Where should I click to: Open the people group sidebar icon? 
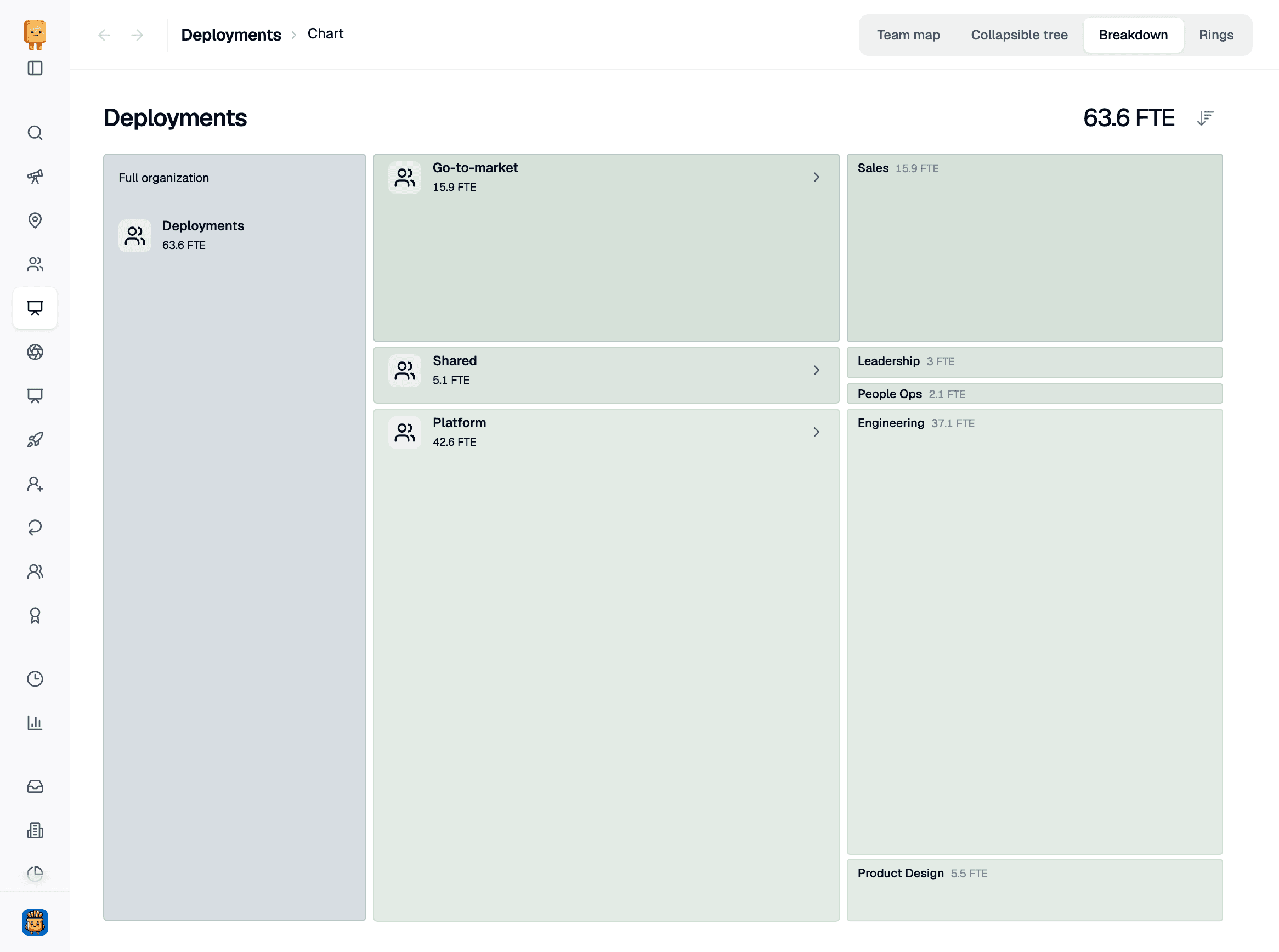(x=35, y=264)
